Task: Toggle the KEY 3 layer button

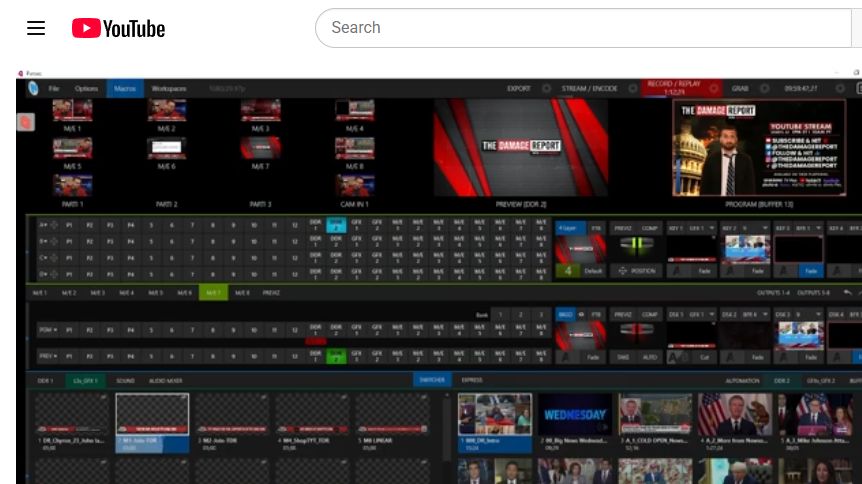Action: click(x=783, y=228)
